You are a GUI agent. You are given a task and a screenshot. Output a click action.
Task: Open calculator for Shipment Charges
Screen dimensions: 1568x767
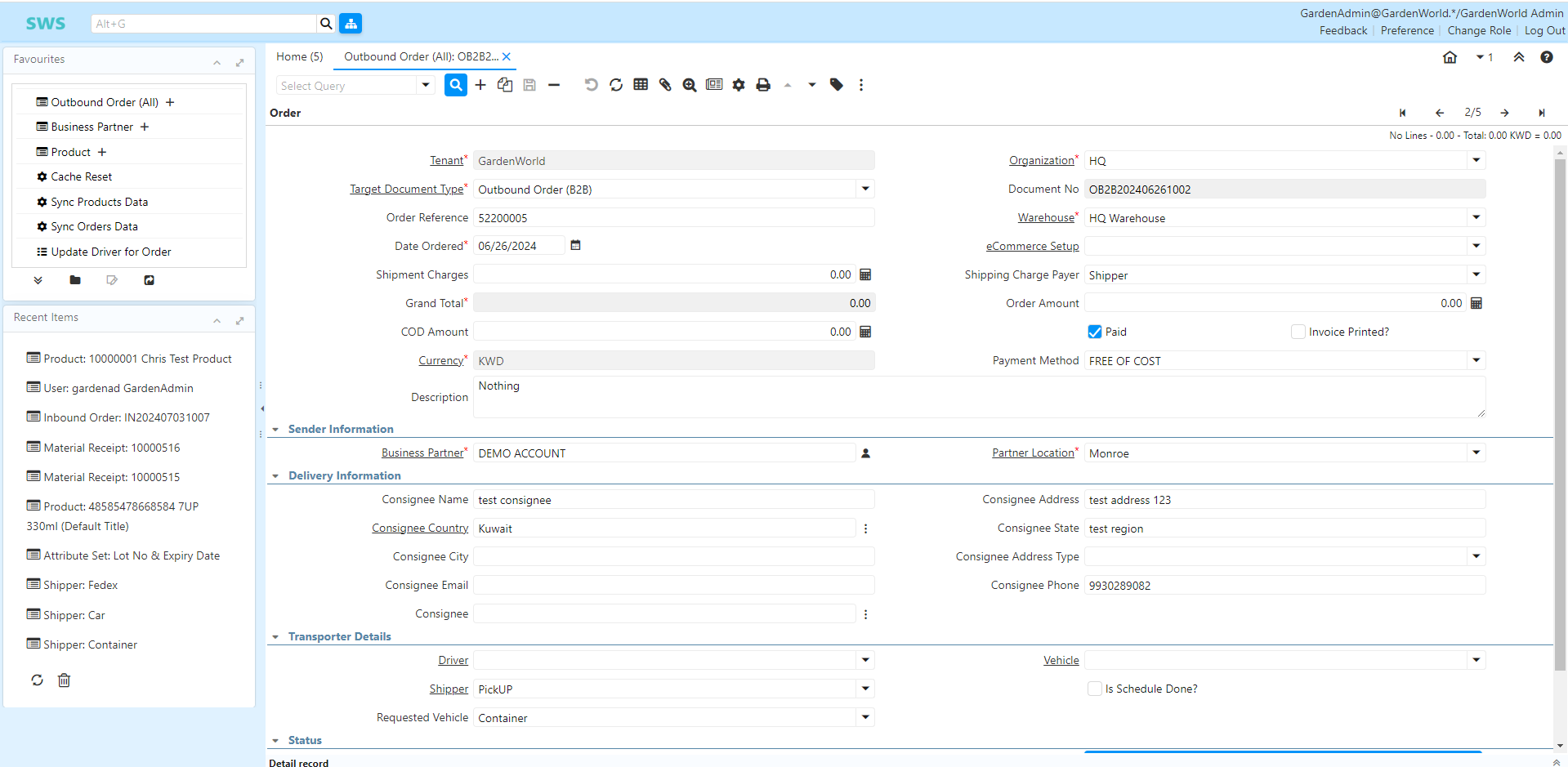[x=865, y=275]
